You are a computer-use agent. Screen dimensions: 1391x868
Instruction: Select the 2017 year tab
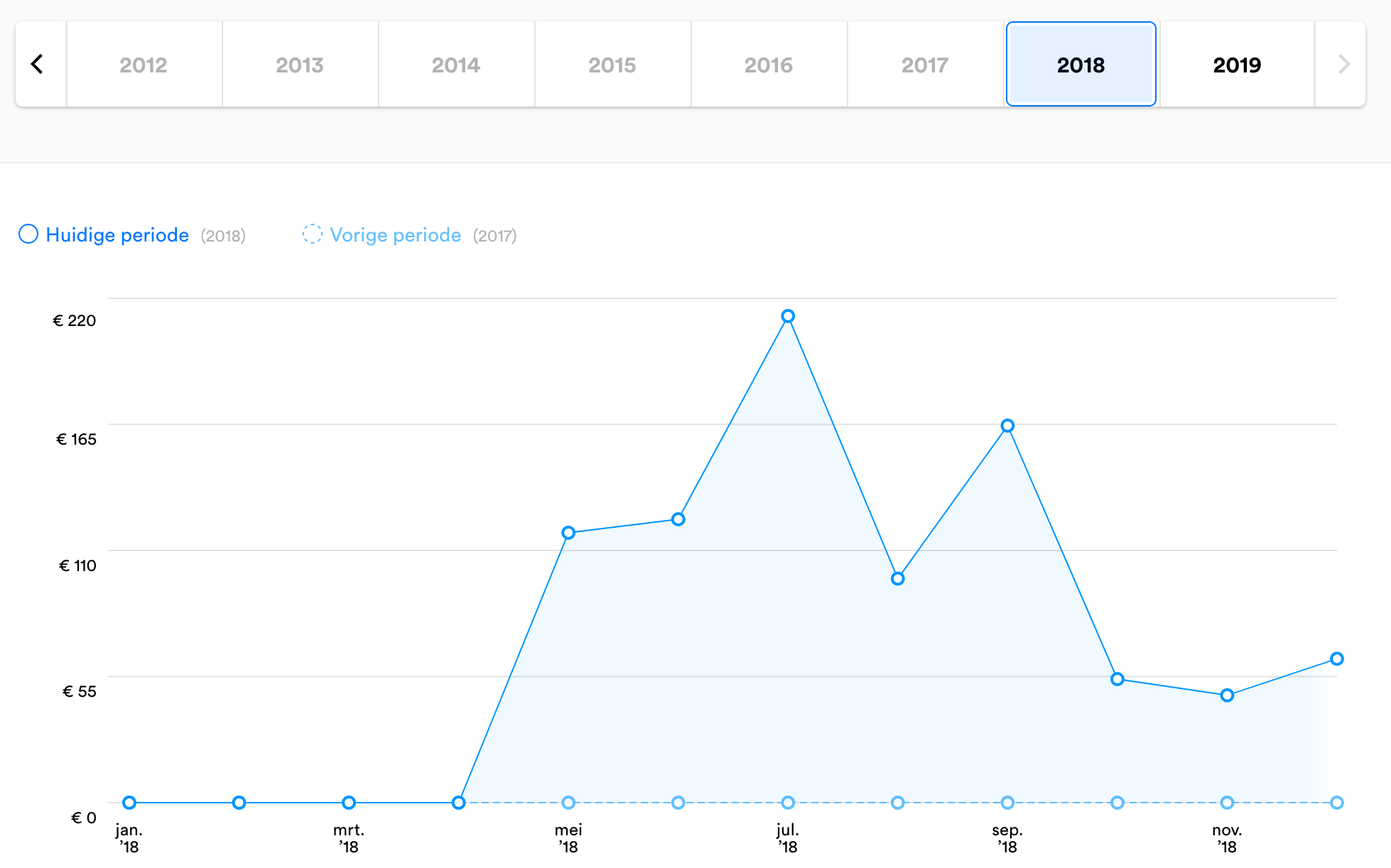[925, 65]
